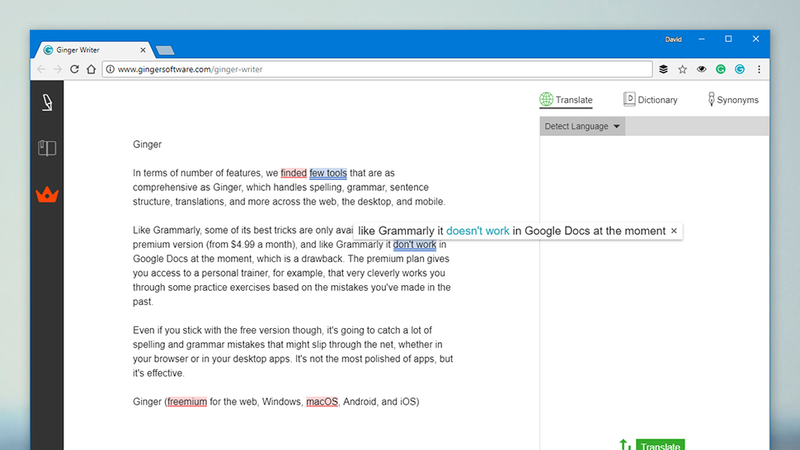The image size is (800, 450).
Task: Open a new browser tab
Action: [x=165, y=50]
